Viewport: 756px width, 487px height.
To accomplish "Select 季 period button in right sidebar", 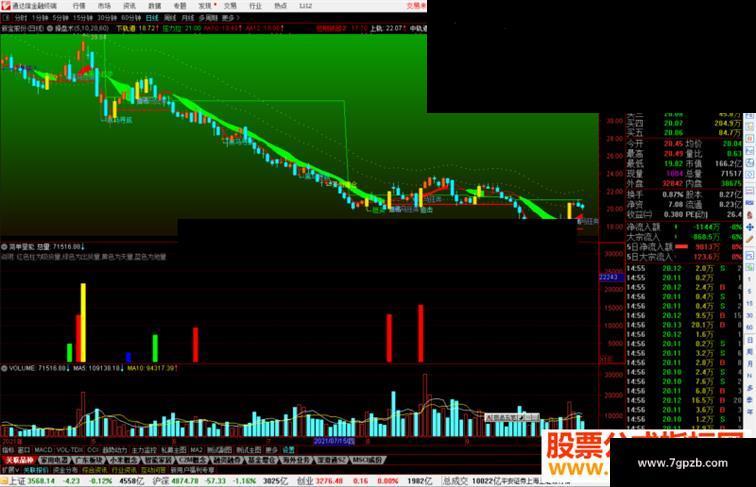I will click(750, 399).
